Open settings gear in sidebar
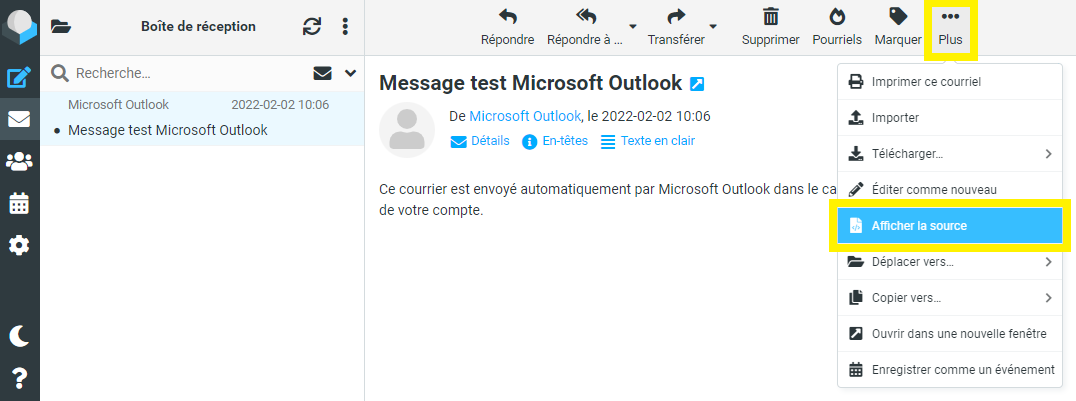Screen dimensions: 1076x401 pos(19,244)
